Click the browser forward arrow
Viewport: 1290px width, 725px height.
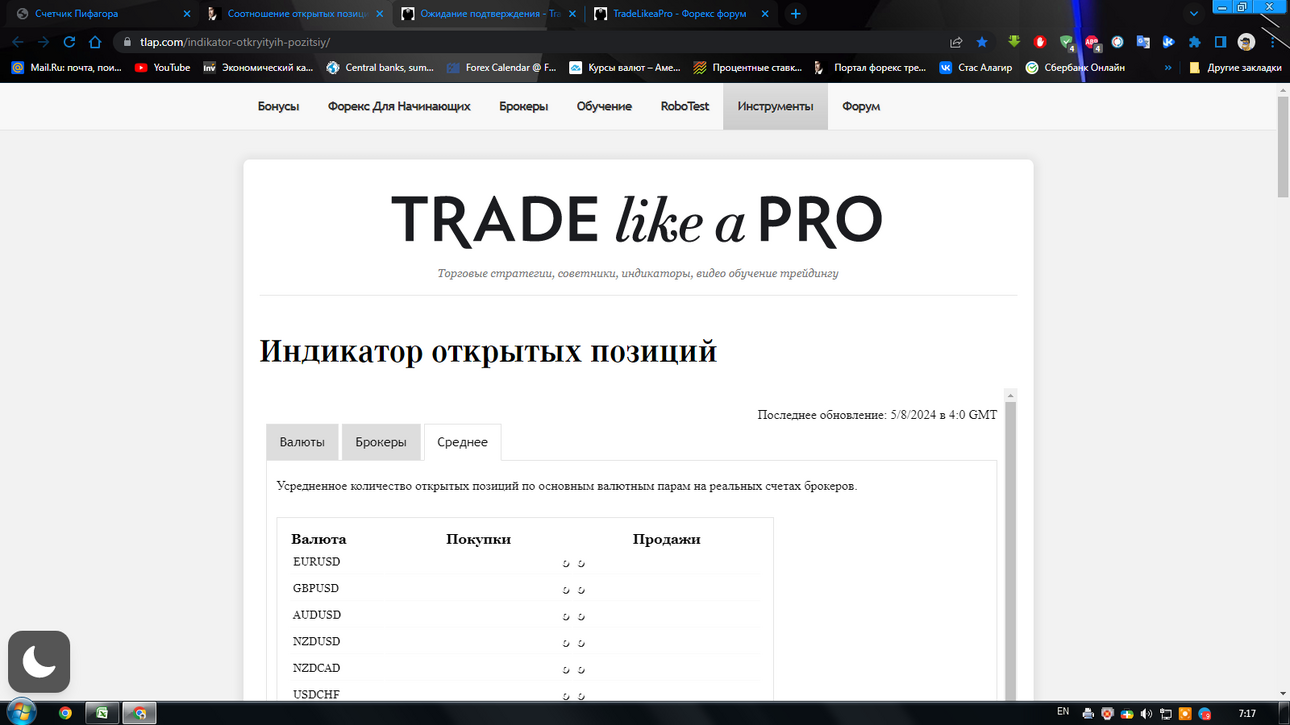pyautogui.click(x=43, y=42)
